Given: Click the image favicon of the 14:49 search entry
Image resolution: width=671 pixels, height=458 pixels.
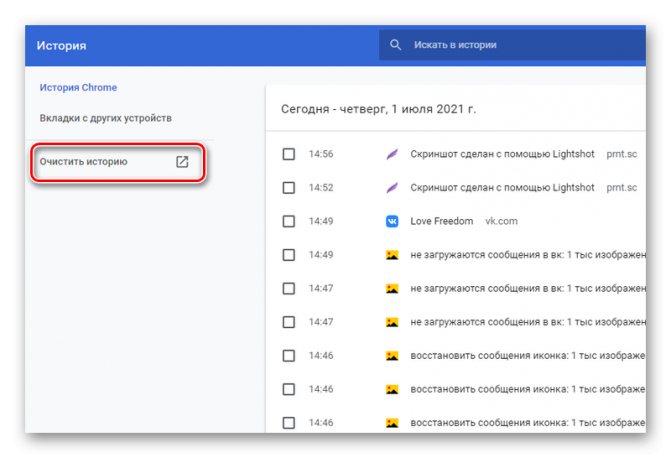Looking at the screenshot, I should coord(392,255).
